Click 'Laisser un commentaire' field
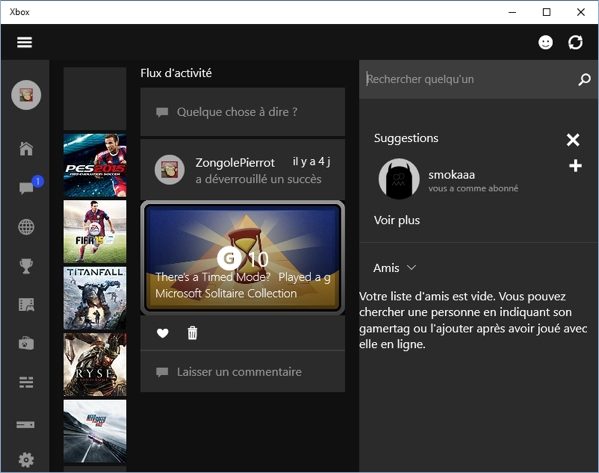Screen dimensions: 599x473 (243, 372)
